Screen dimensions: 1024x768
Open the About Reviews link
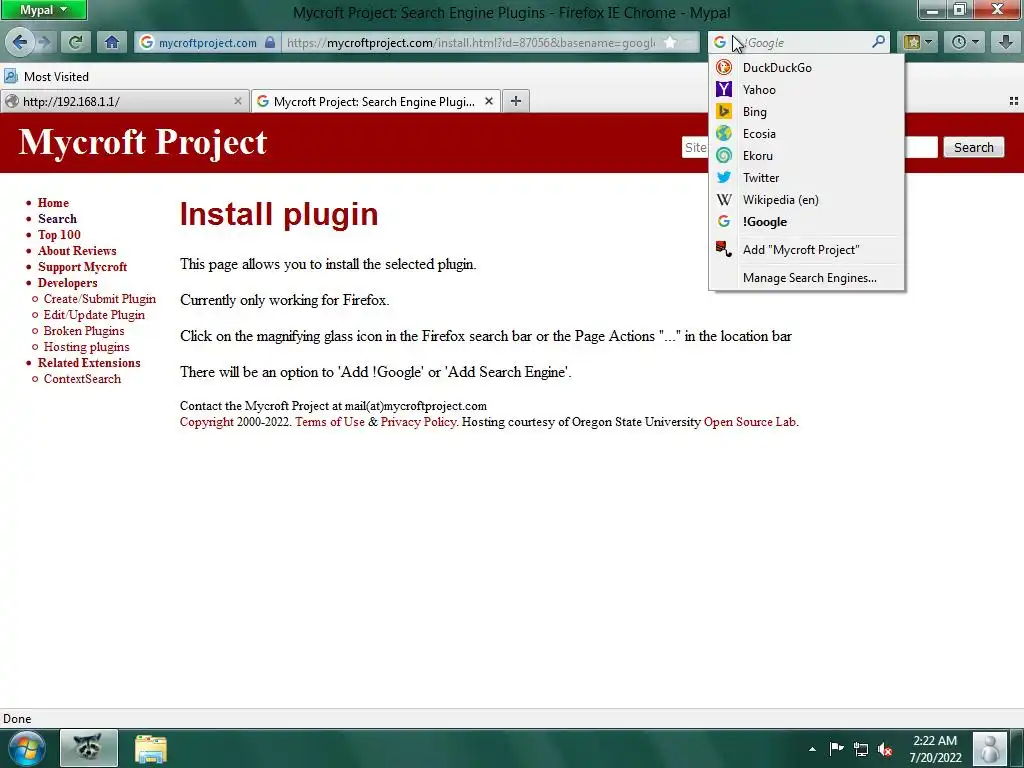pos(77,251)
